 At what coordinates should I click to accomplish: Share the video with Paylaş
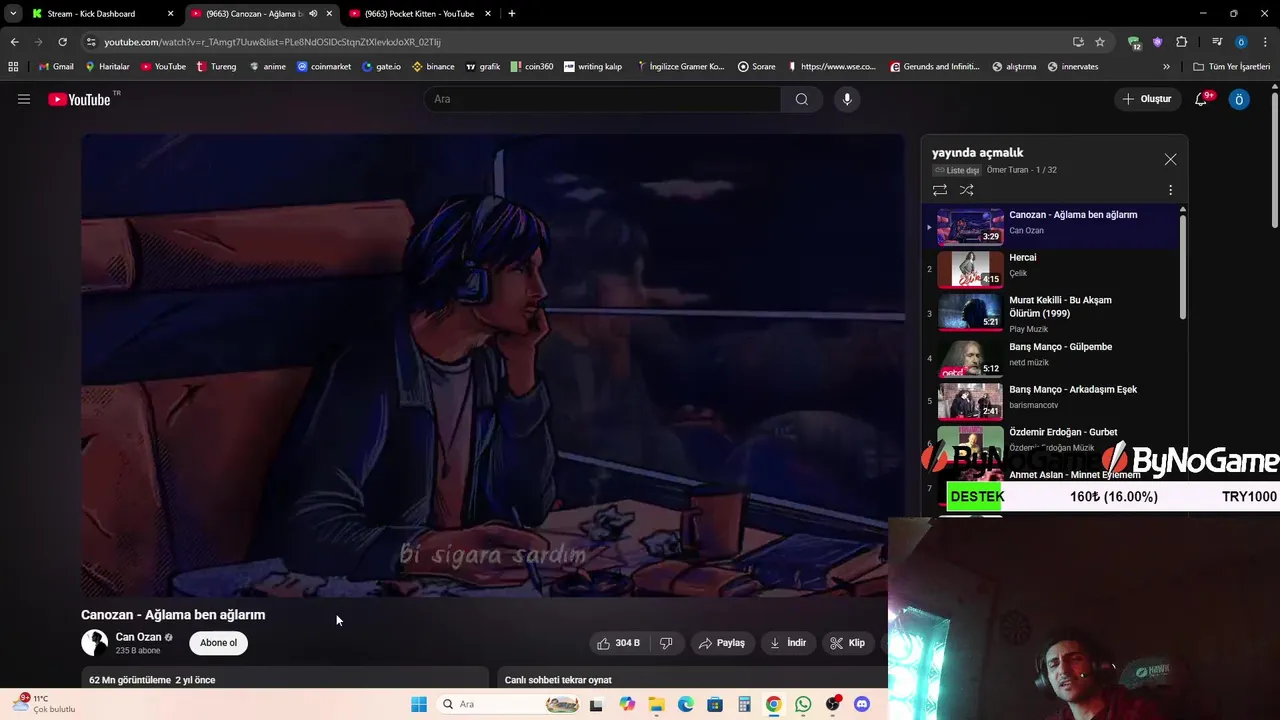click(722, 643)
